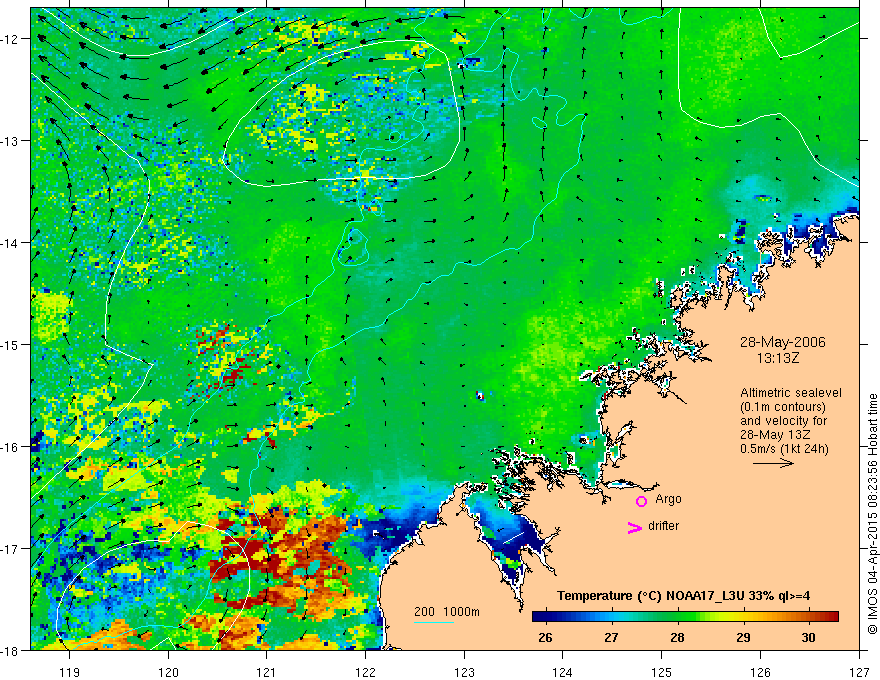Image resolution: width=880 pixels, height=680 pixels.
Task: Click the 126 longitude axis label
Action: pyautogui.click(x=760, y=672)
